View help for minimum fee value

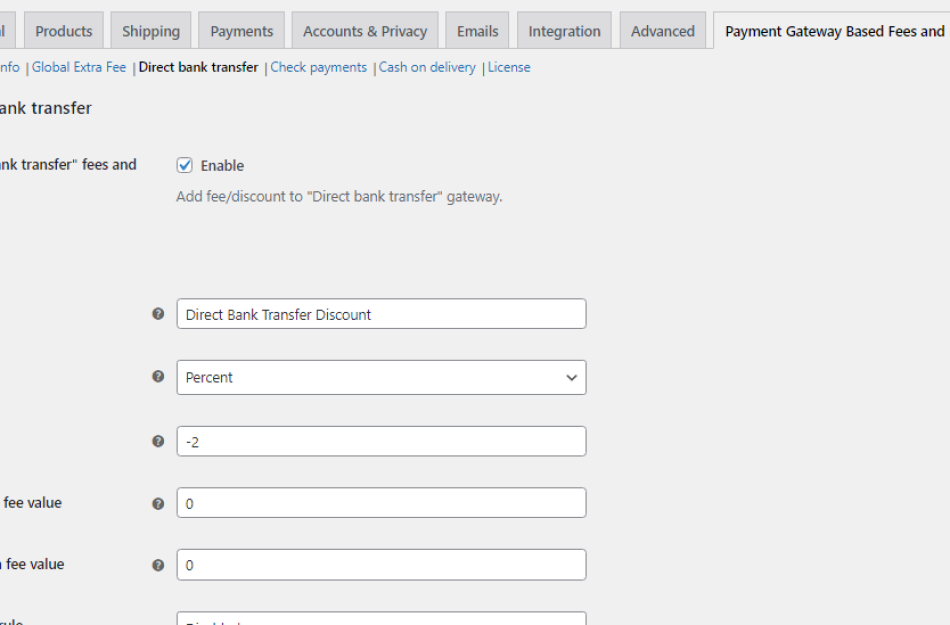(158, 503)
